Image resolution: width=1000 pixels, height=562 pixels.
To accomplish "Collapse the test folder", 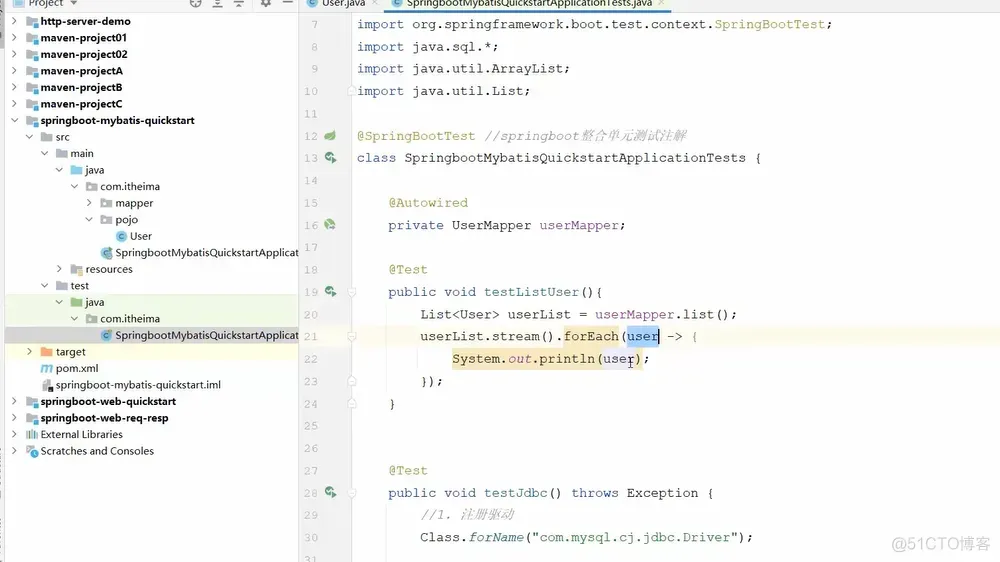I will (x=44, y=286).
